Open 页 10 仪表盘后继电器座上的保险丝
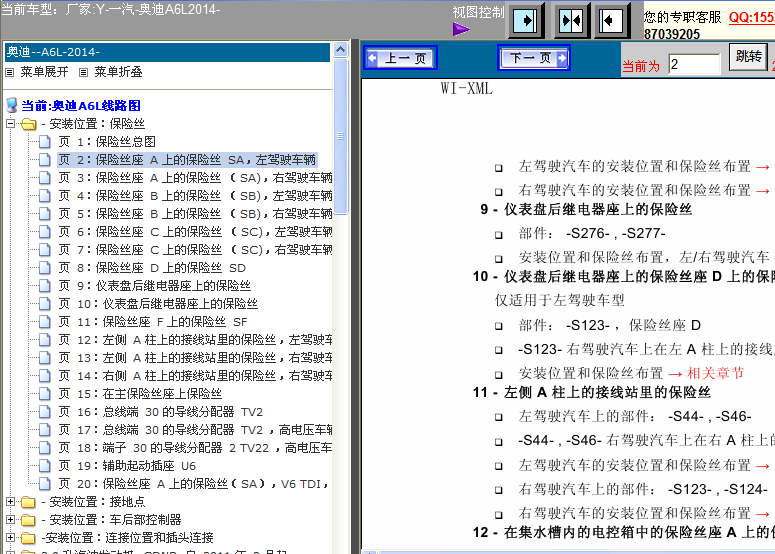The height and width of the screenshot is (554, 775). [x=158, y=303]
